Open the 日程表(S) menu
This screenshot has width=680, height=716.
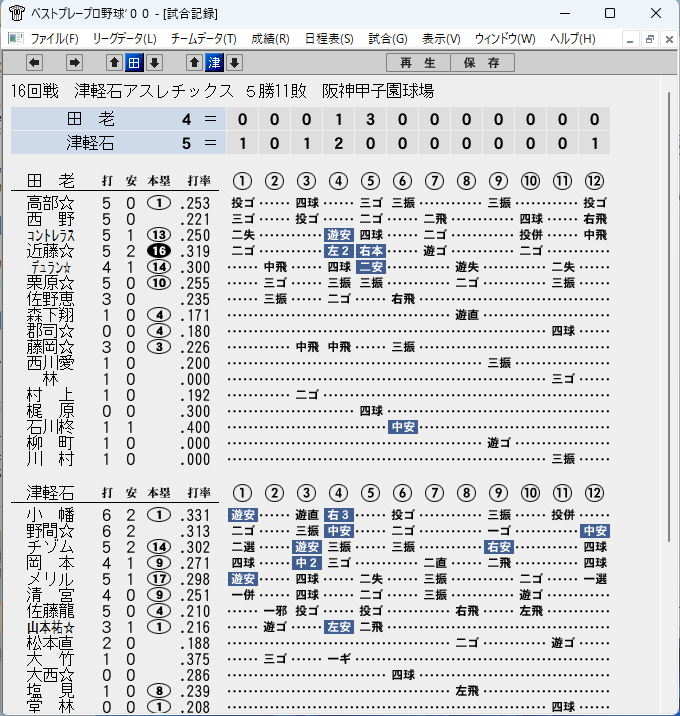[x=329, y=39]
